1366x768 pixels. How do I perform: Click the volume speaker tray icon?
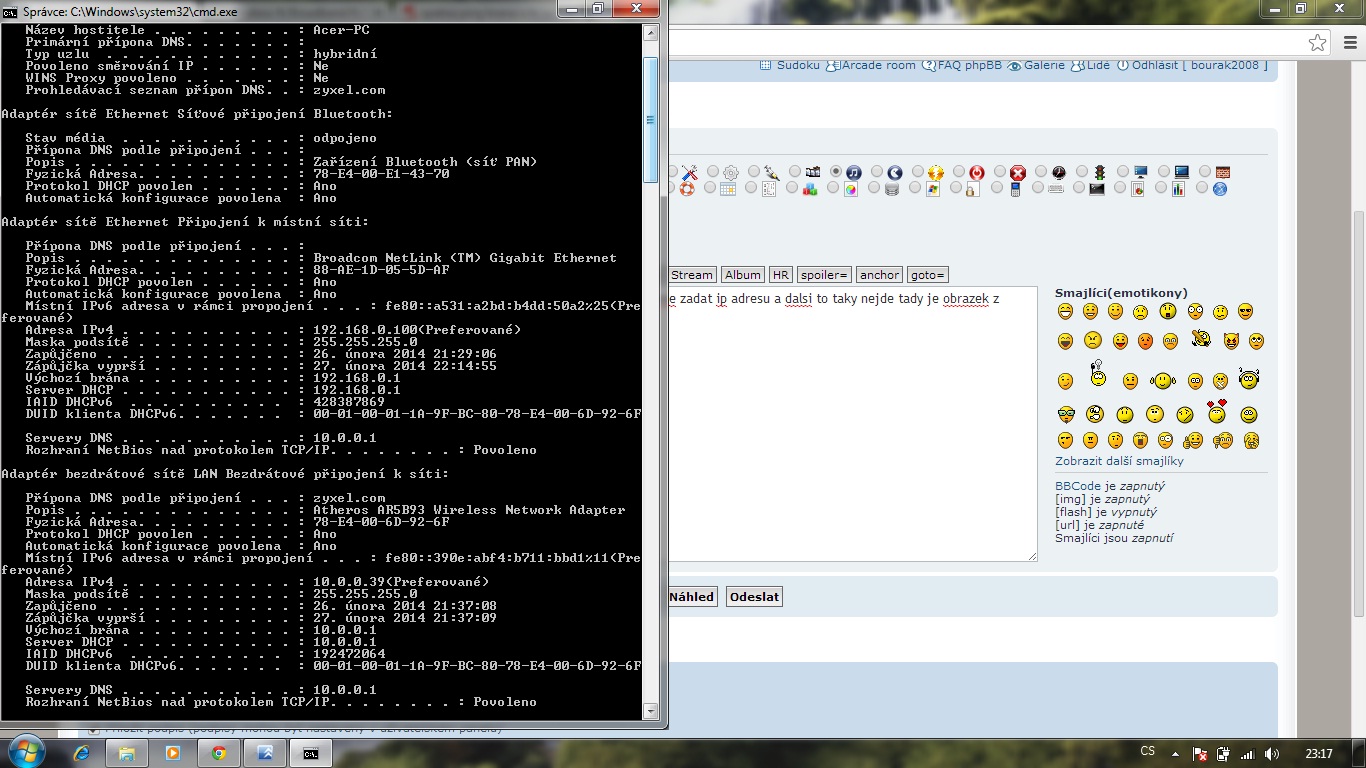coord(1272,754)
